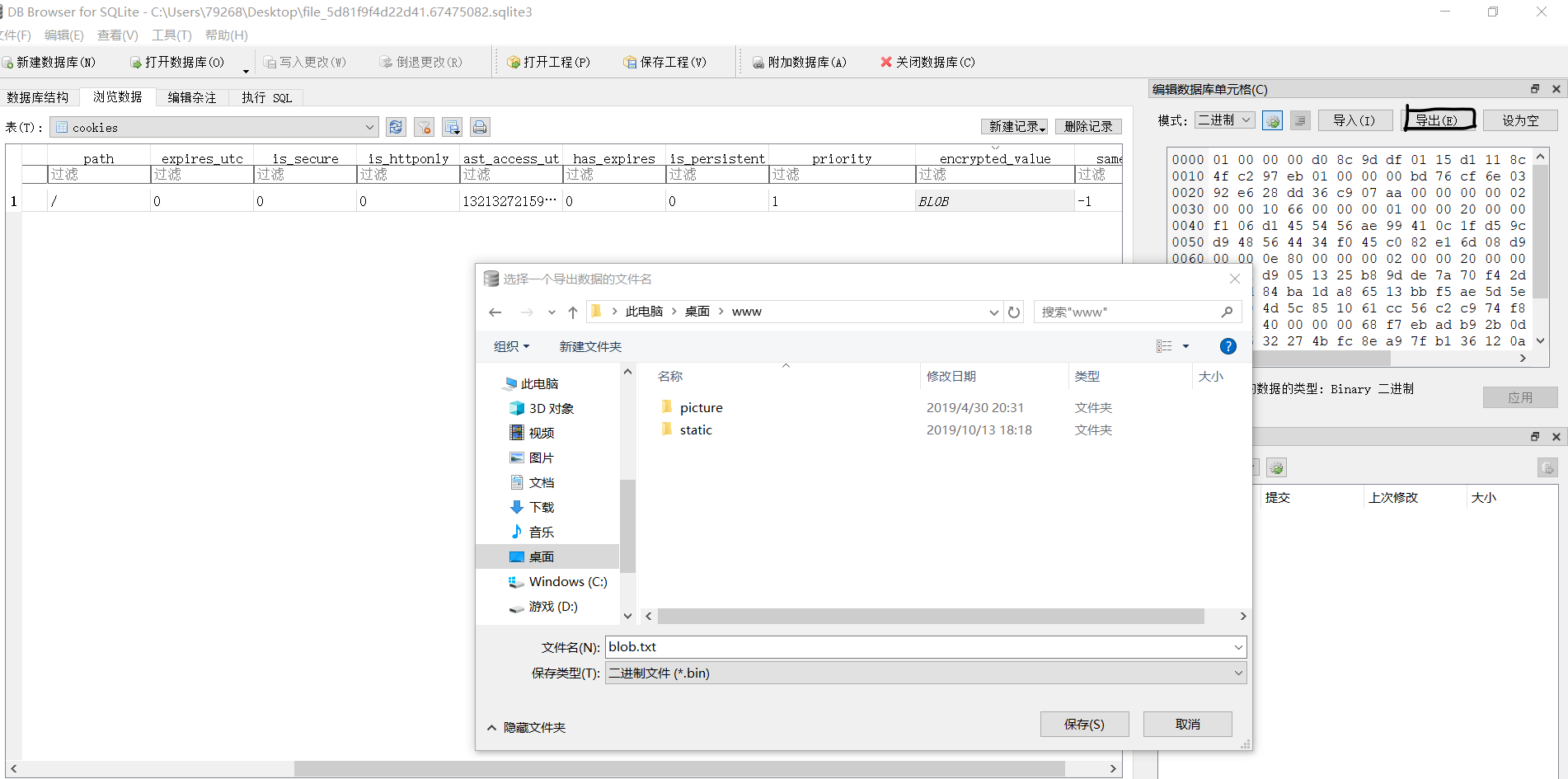Select the picture folder
The image size is (1568, 779).
click(x=701, y=407)
